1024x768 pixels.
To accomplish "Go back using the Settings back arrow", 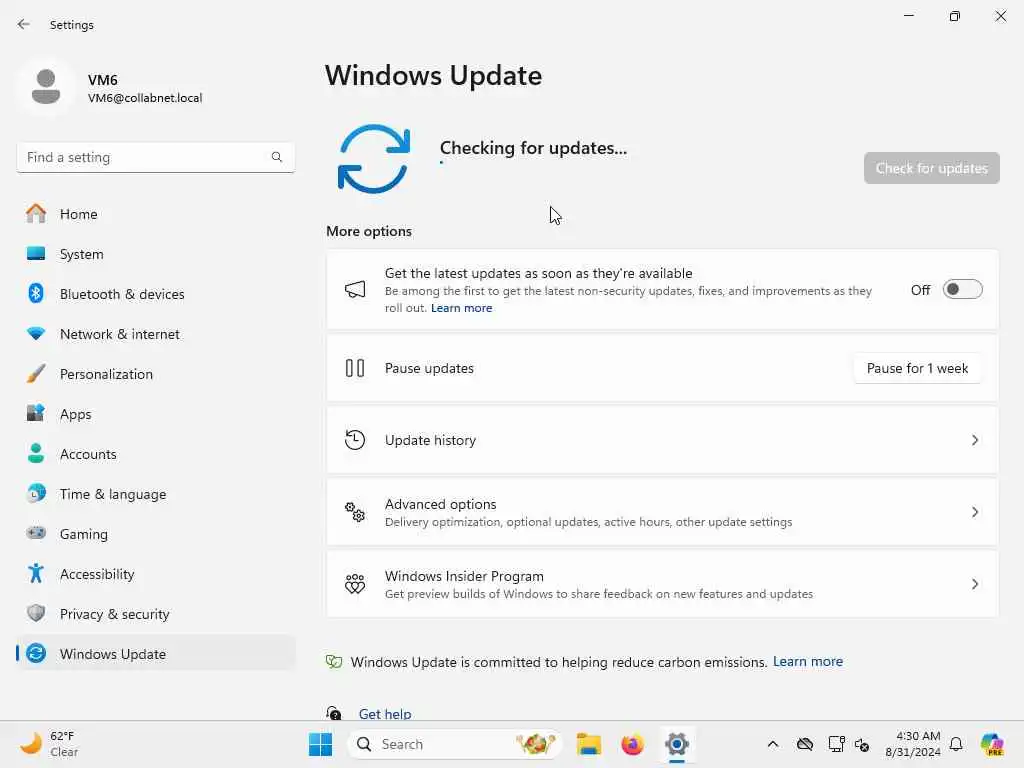I will (24, 24).
